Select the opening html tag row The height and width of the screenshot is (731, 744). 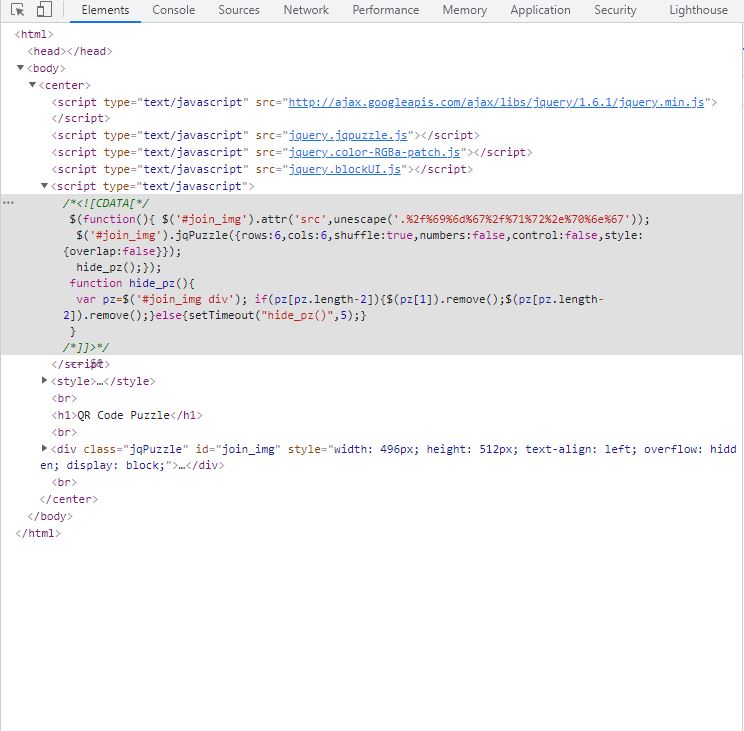(34, 34)
